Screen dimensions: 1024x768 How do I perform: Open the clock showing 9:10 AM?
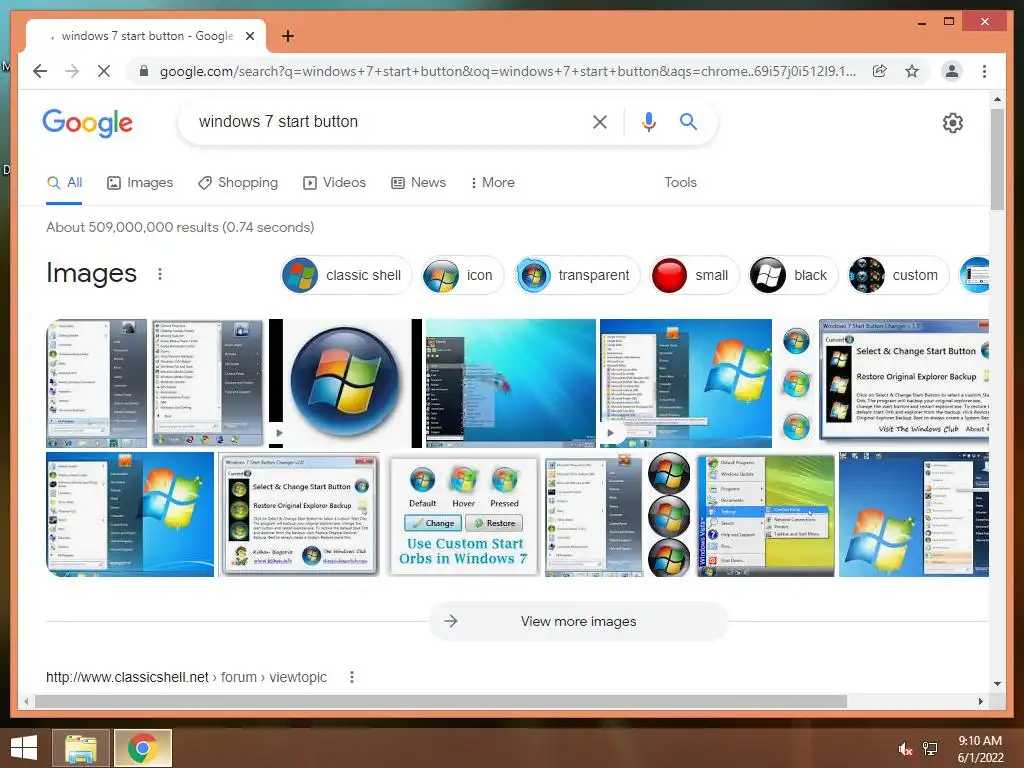click(x=980, y=749)
